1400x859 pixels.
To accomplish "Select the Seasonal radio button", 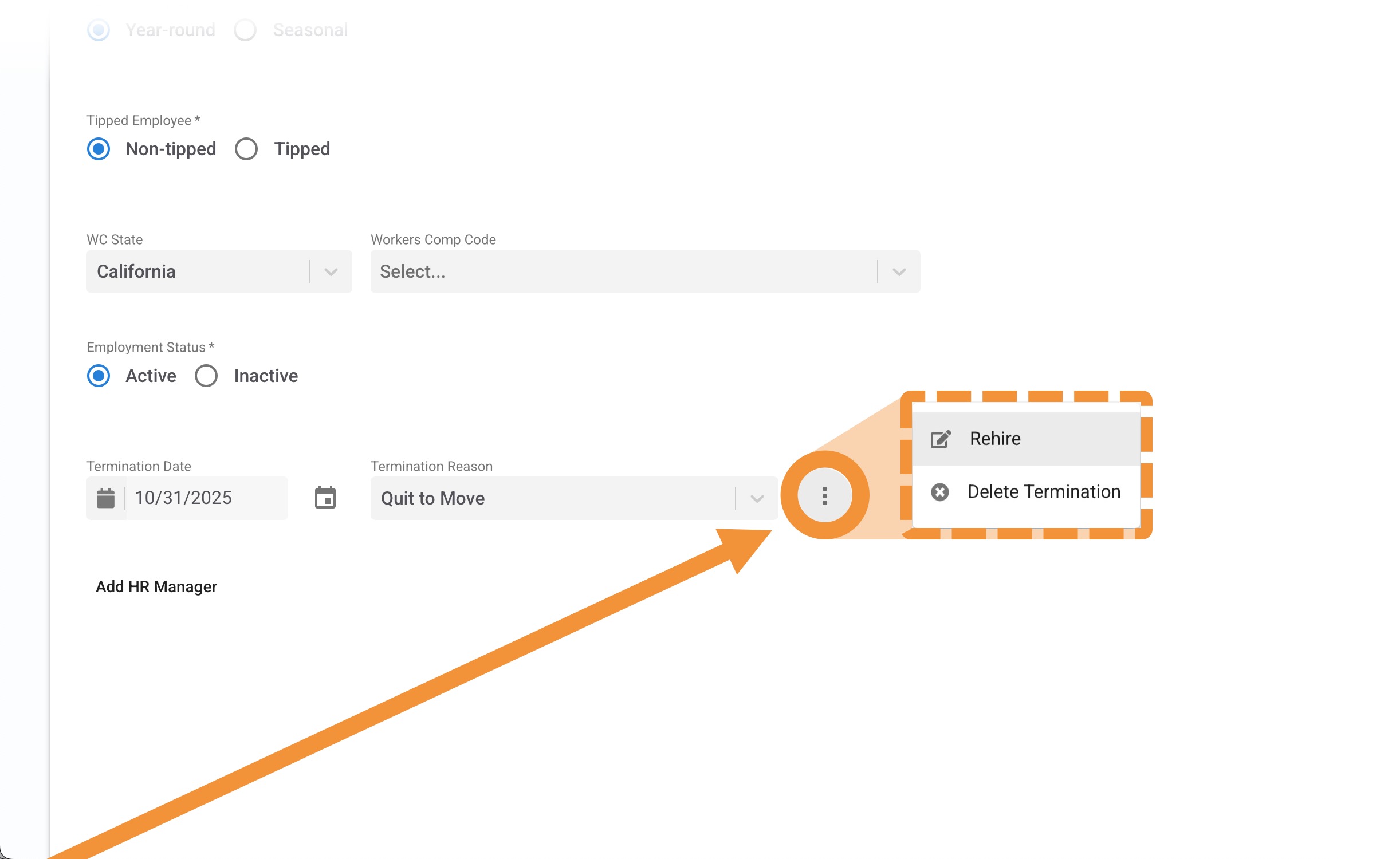I will 245,30.
